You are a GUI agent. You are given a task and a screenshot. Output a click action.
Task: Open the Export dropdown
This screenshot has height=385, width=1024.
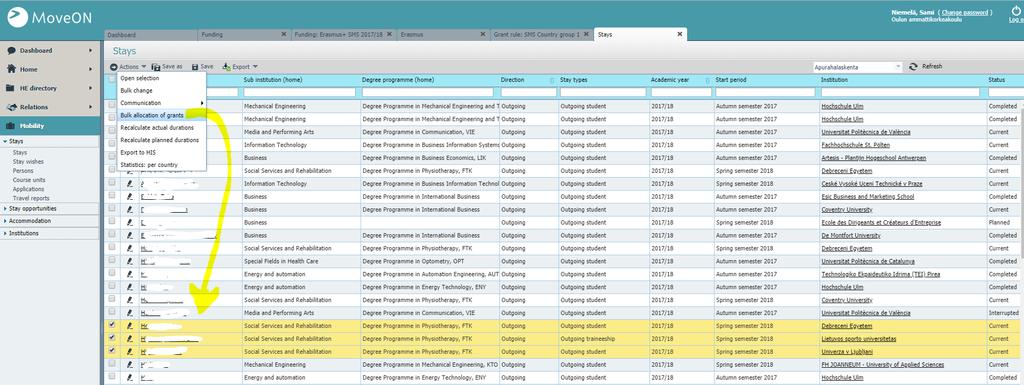click(240, 67)
